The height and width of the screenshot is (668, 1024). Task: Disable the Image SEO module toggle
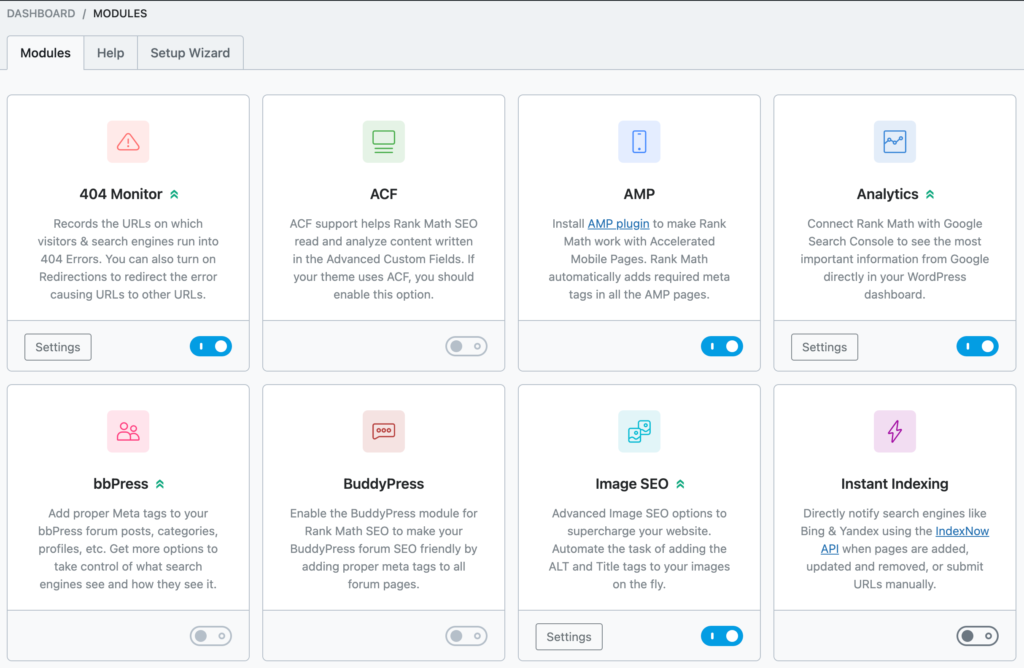pyautogui.click(x=722, y=636)
